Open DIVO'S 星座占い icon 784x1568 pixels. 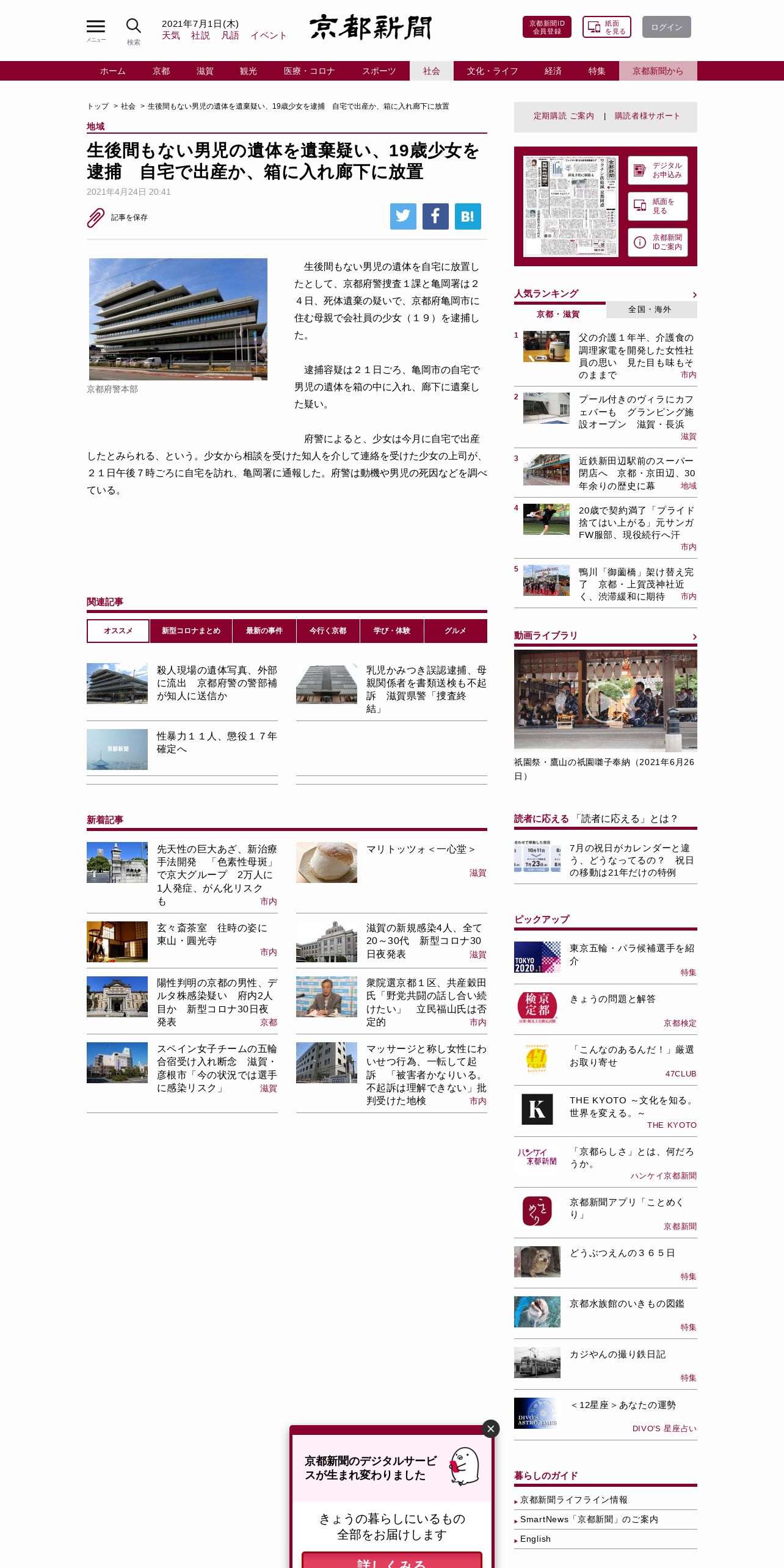click(537, 1414)
